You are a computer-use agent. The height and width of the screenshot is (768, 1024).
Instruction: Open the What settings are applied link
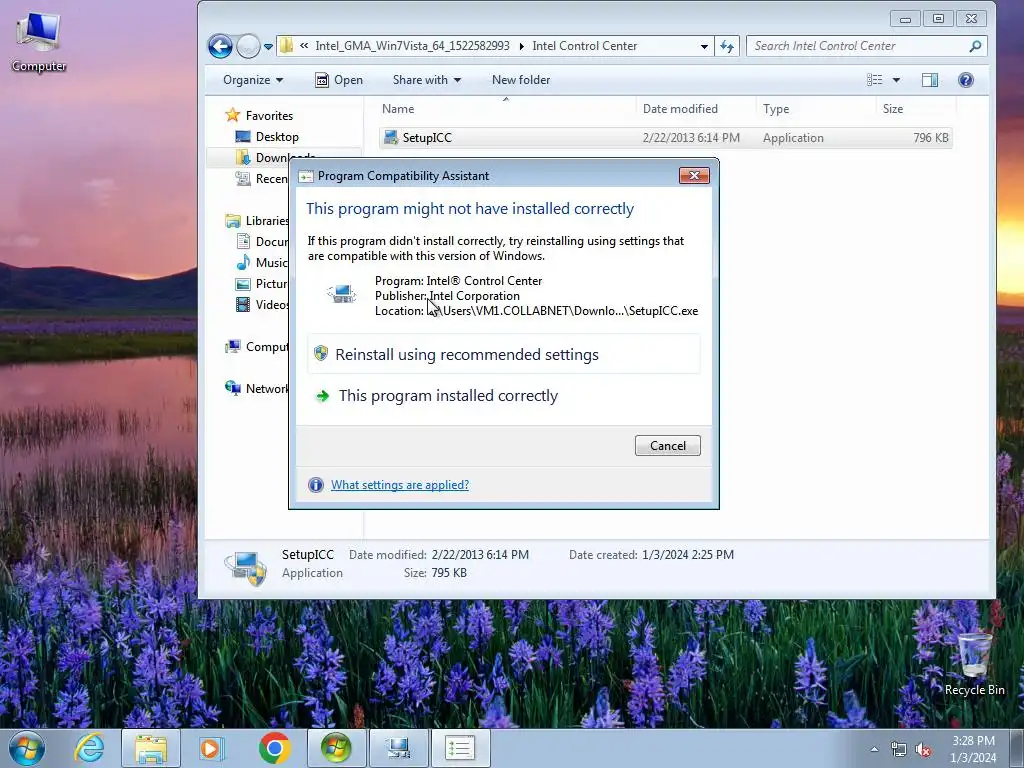[400, 485]
